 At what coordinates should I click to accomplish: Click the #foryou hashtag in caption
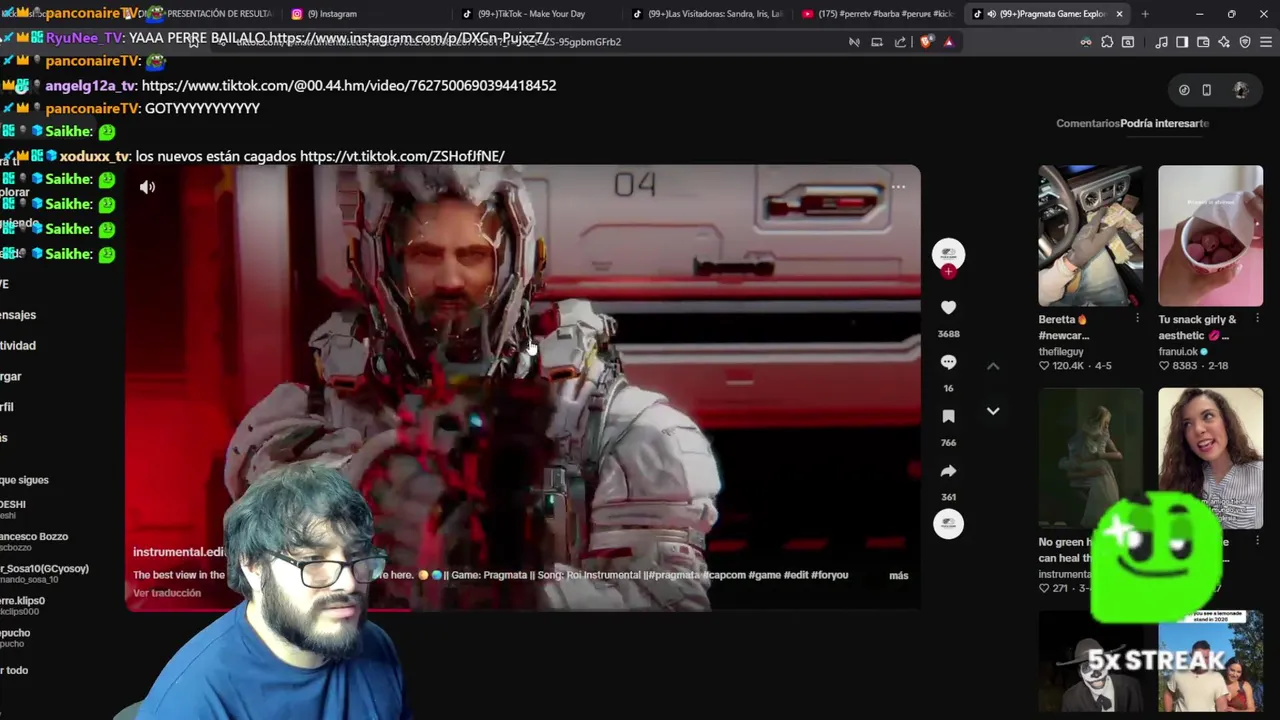tap(830, 575)
